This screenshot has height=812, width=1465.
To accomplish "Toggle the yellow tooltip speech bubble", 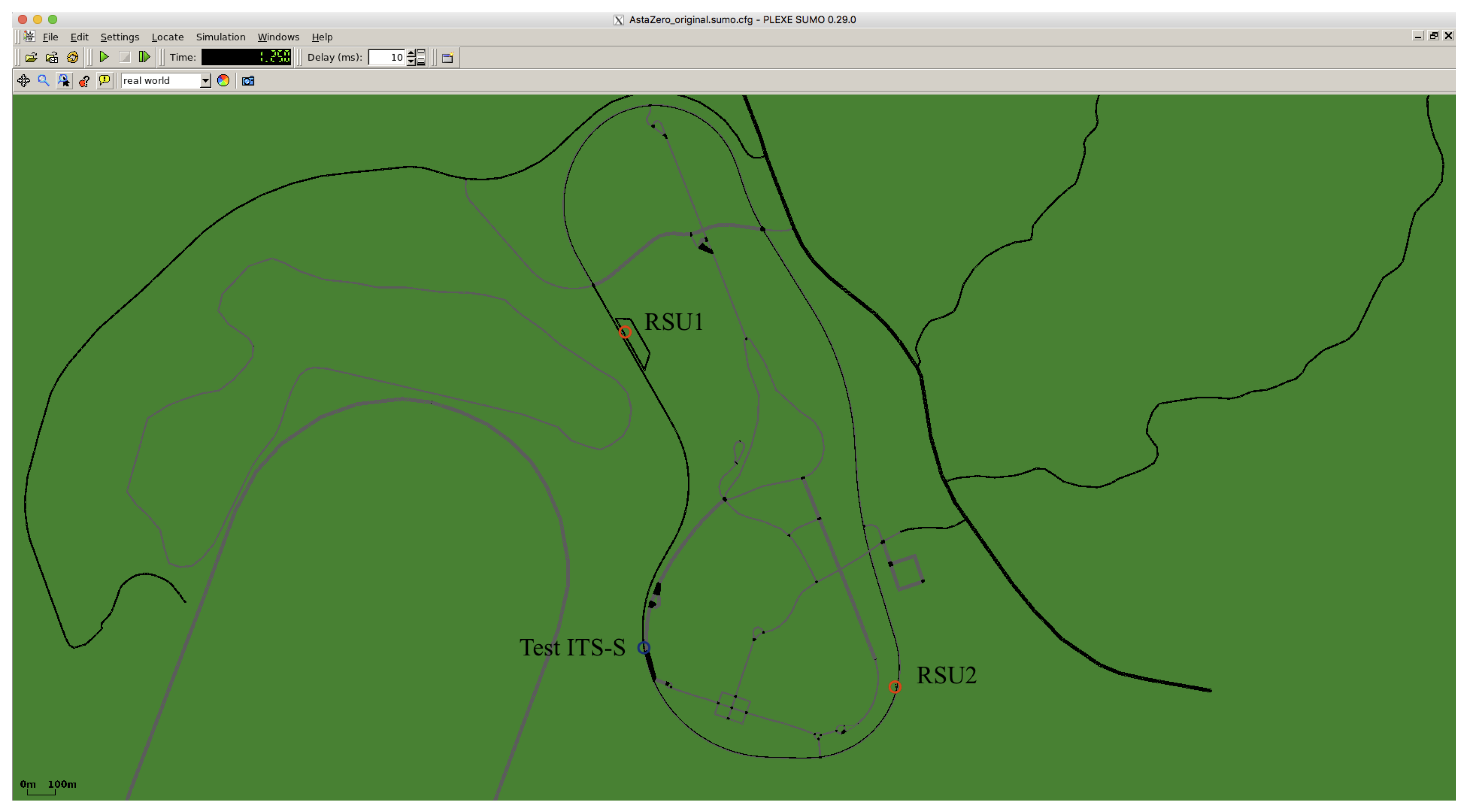I will (x=105, y=81).
